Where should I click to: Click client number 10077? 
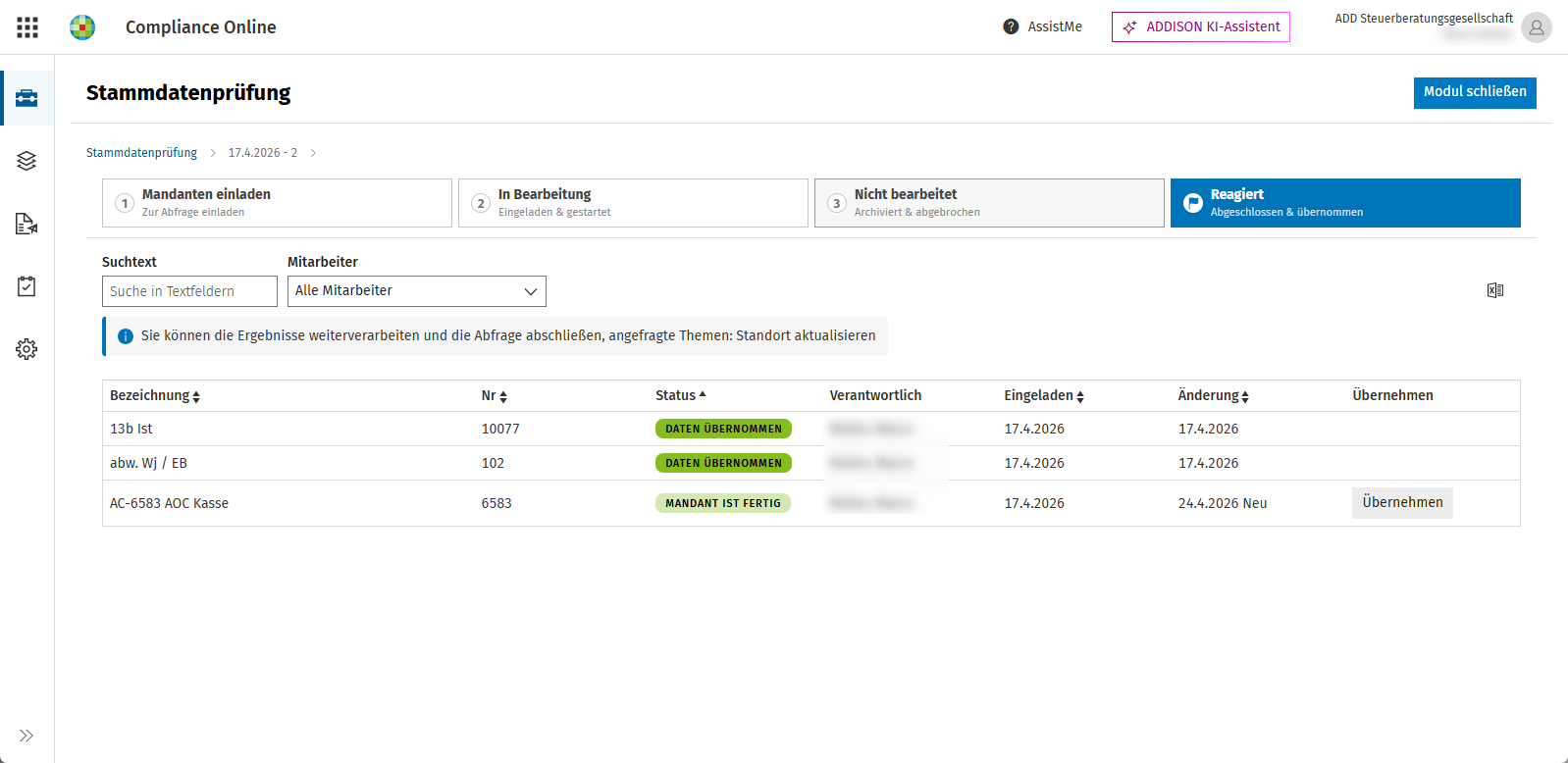point(500,430)
